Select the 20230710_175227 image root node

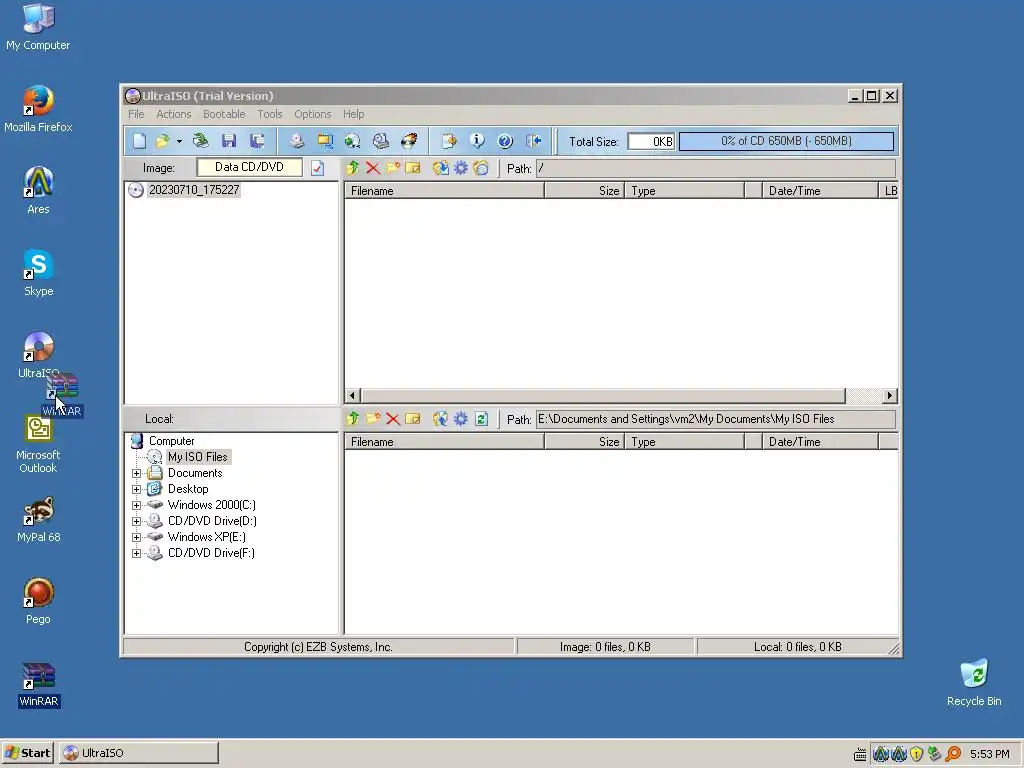pyautogui.click(x=194, y=190)
